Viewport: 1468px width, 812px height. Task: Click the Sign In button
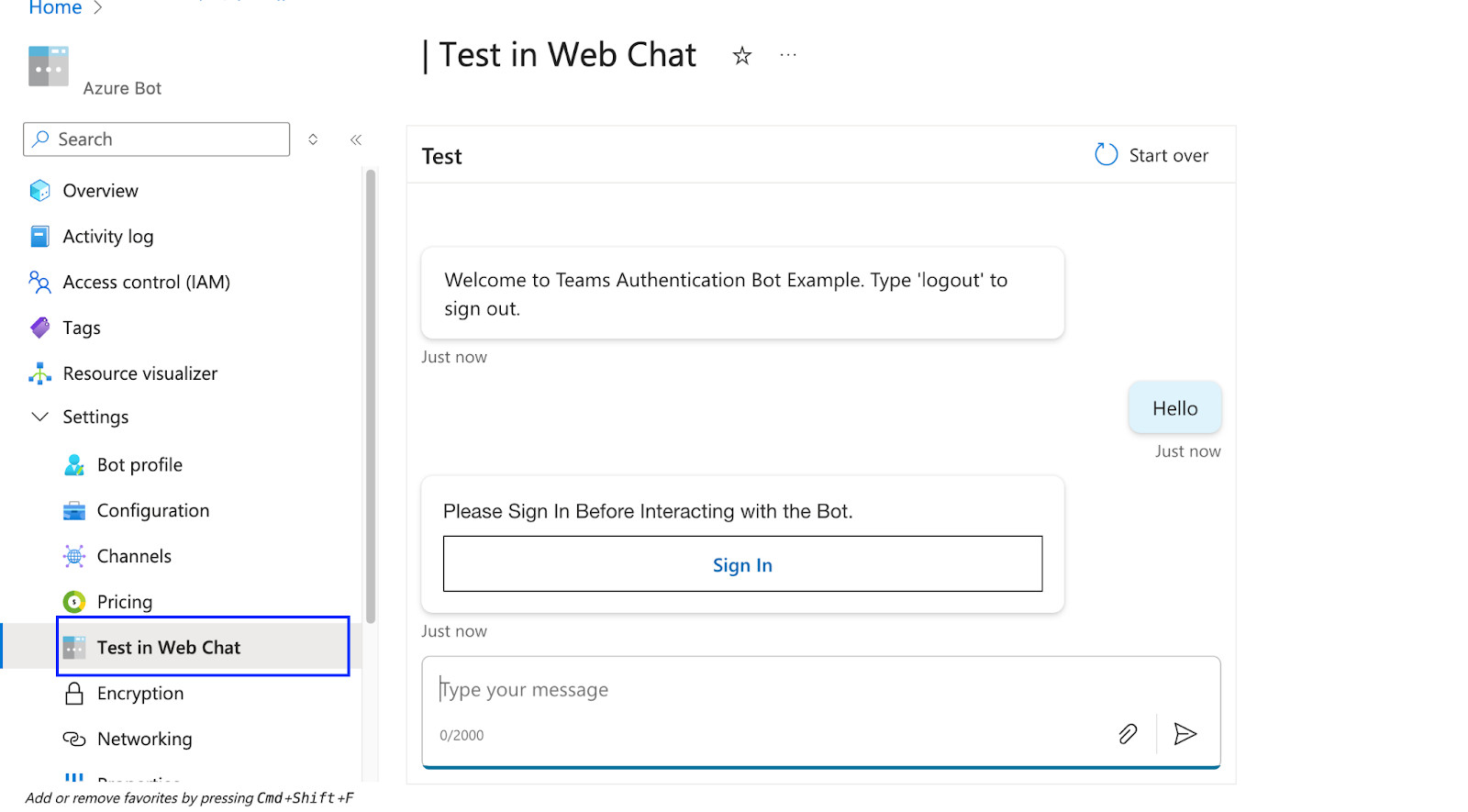point(741,564)
